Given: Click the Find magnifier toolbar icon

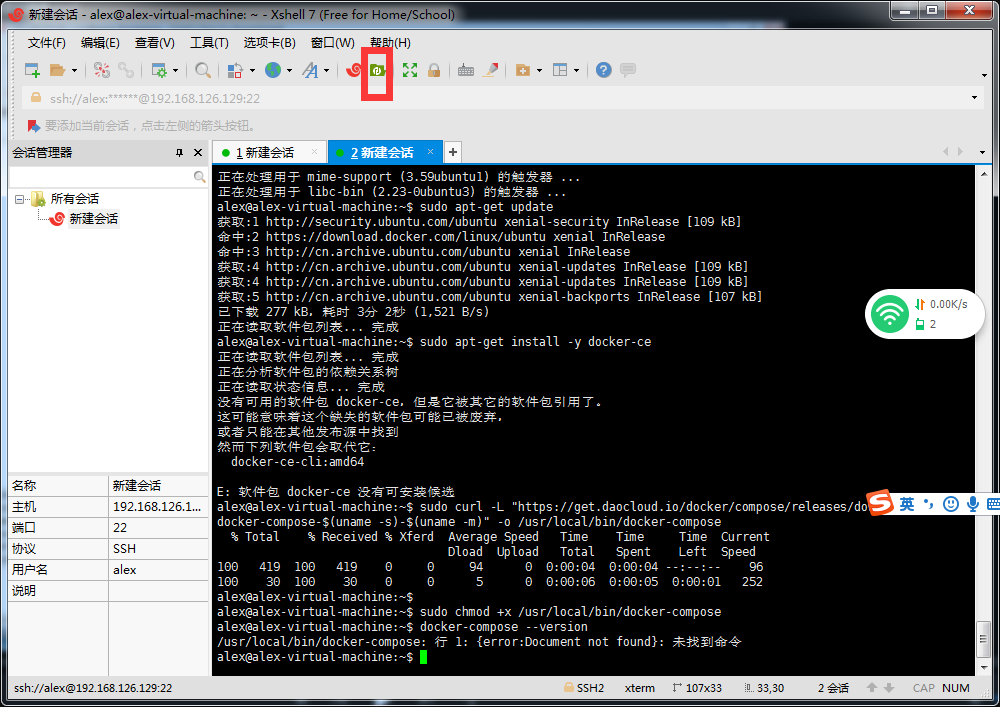Looking at the screenshot, I should pos(203,70).
